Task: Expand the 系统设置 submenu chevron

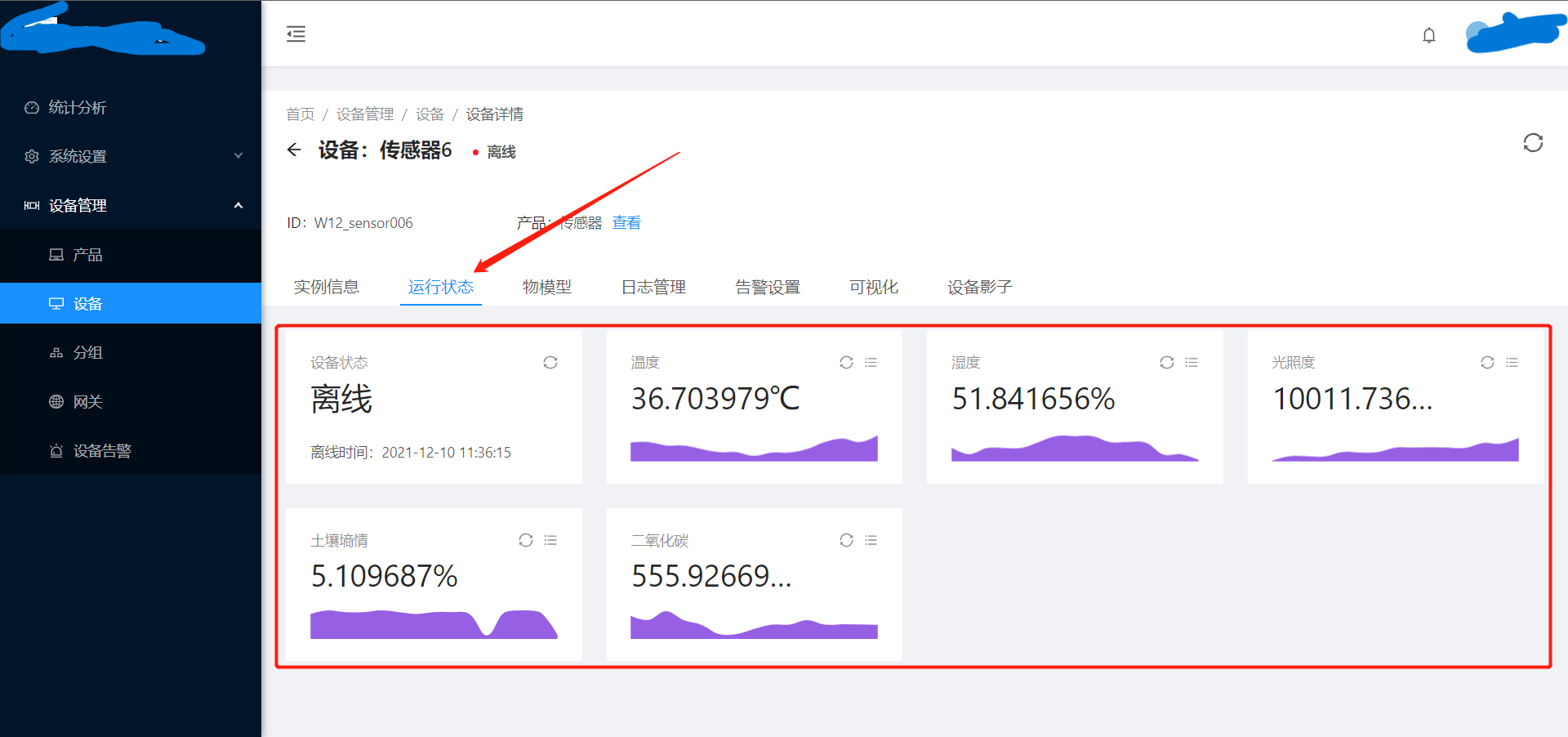Action: tap(238, 156)
